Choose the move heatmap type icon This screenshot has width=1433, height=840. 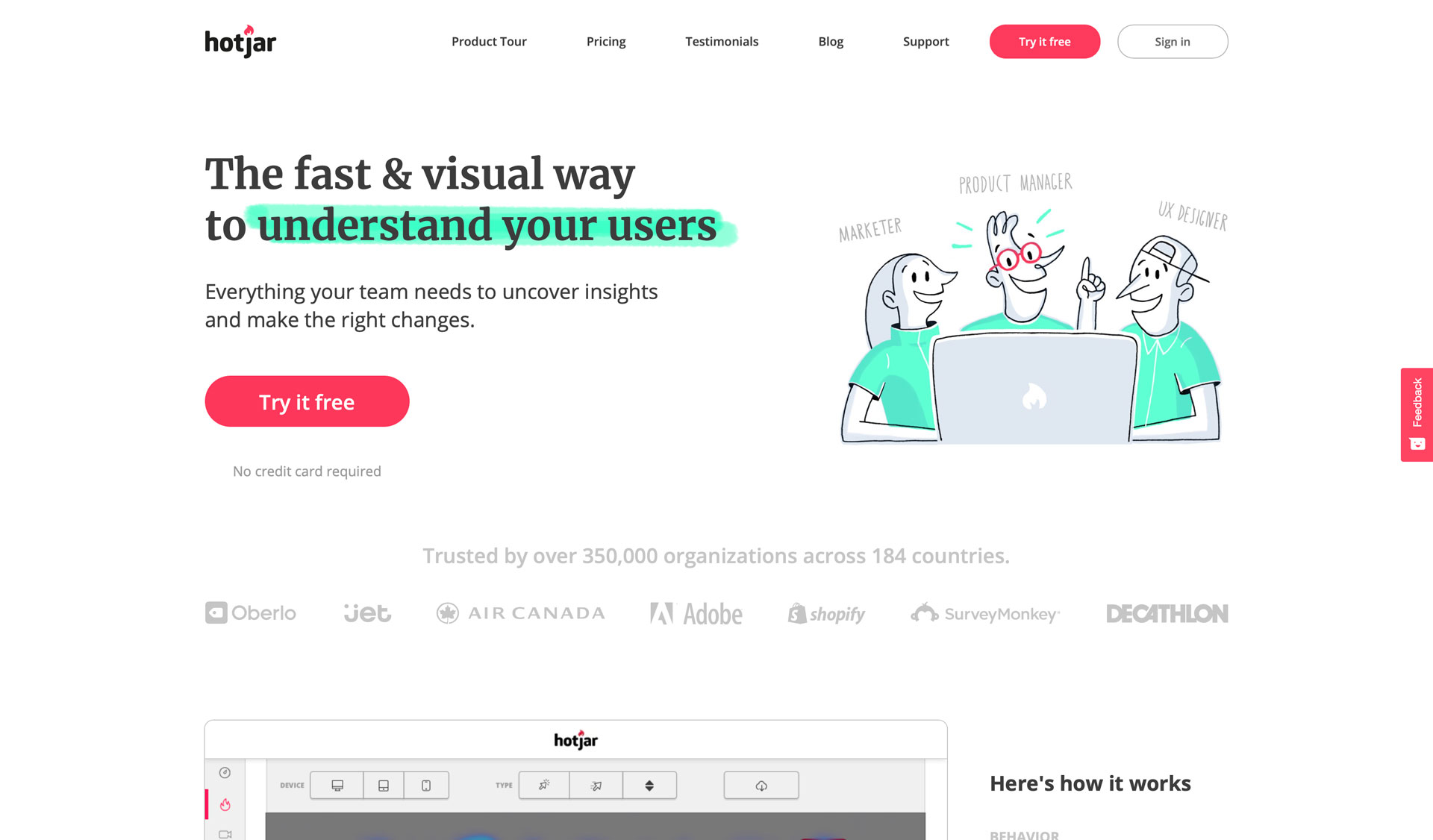[x=596, y=786]
